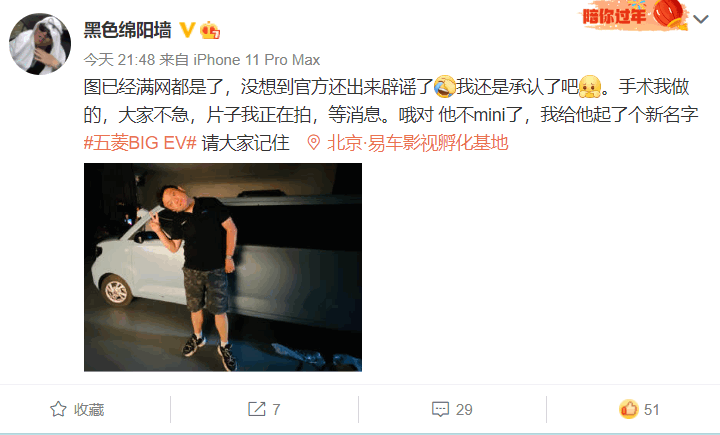This screenshot has height=435, width=720.
Task: Open the 北京·易车影视孵化基地 location link
Action: tap(417, 143)
